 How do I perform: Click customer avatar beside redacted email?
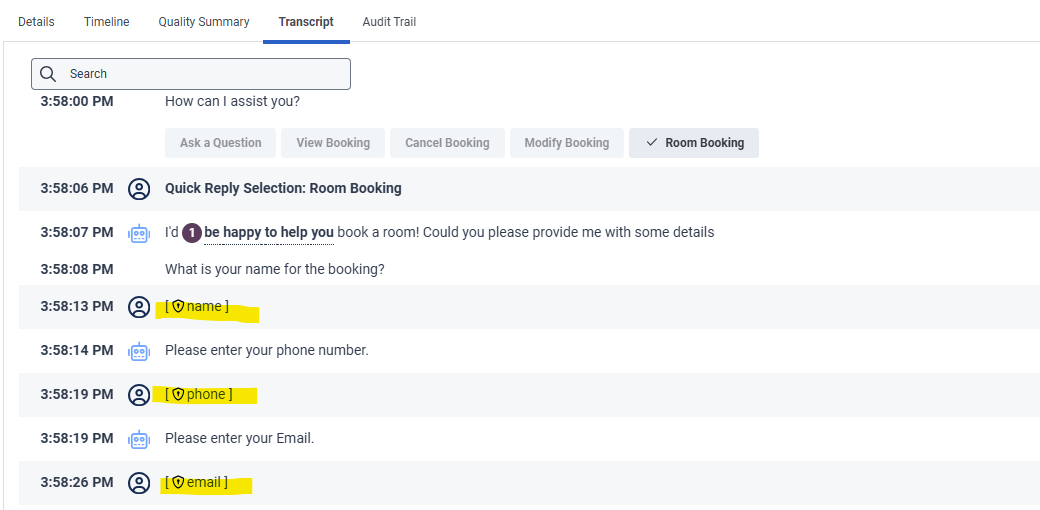coord(139,483)
